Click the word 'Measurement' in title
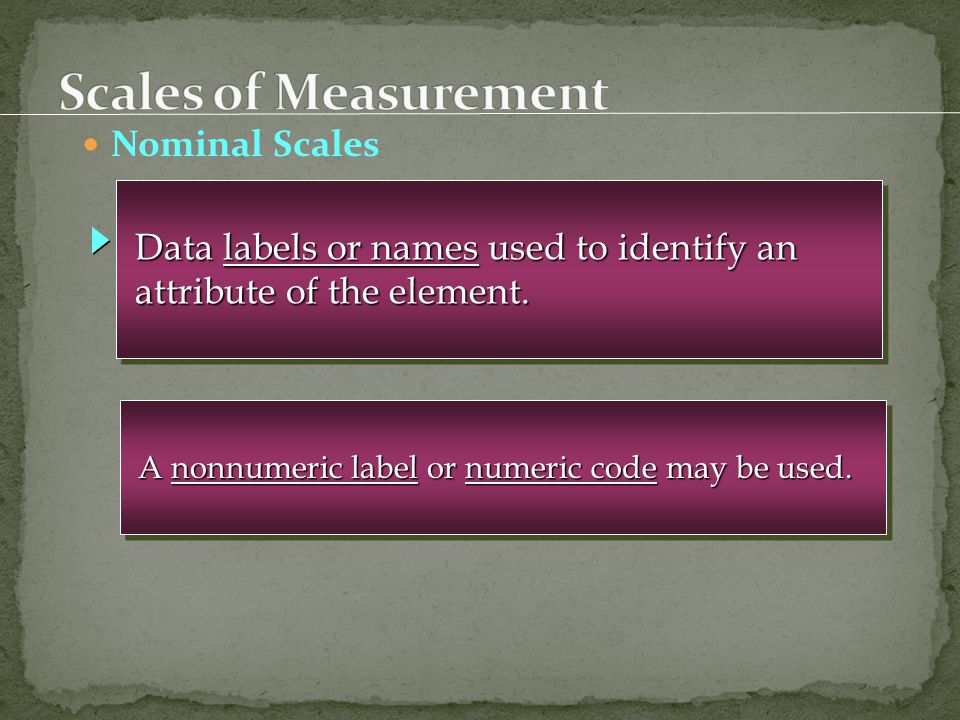960x720 pixels. click(x=442, y=92)
